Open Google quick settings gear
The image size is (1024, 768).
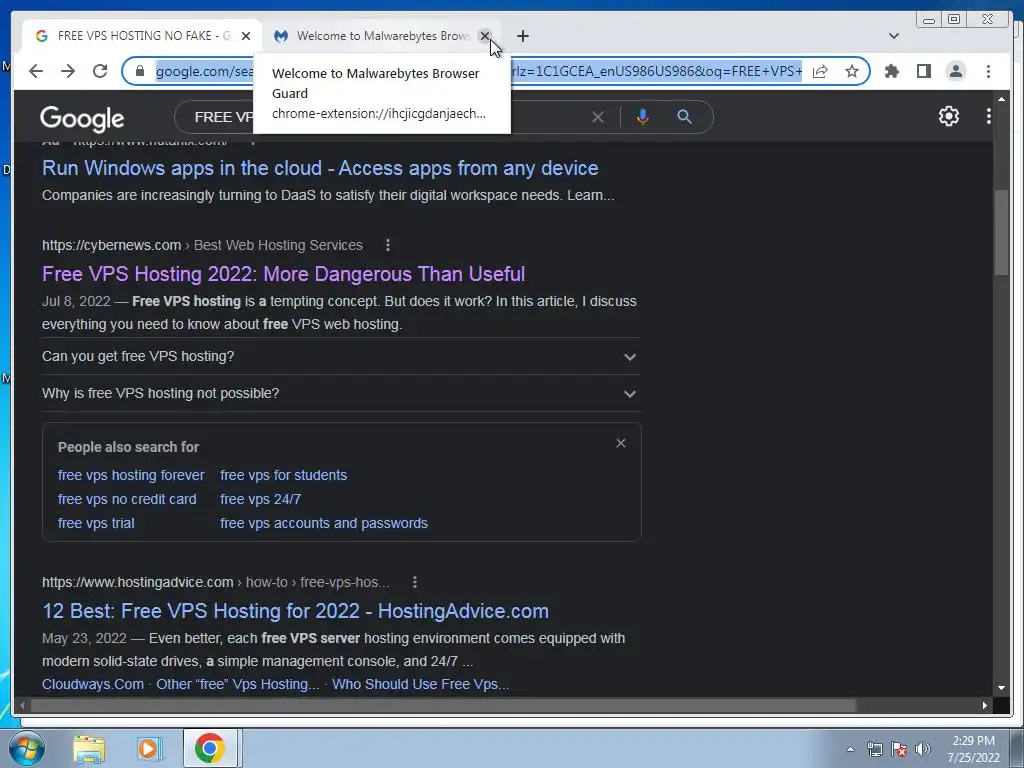point(948,116)
